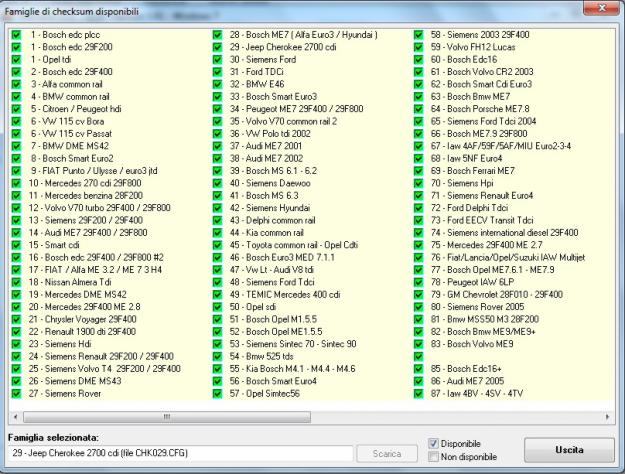
Task: Select '85 - Bosch Edc16+'
Action: [466, 369]
